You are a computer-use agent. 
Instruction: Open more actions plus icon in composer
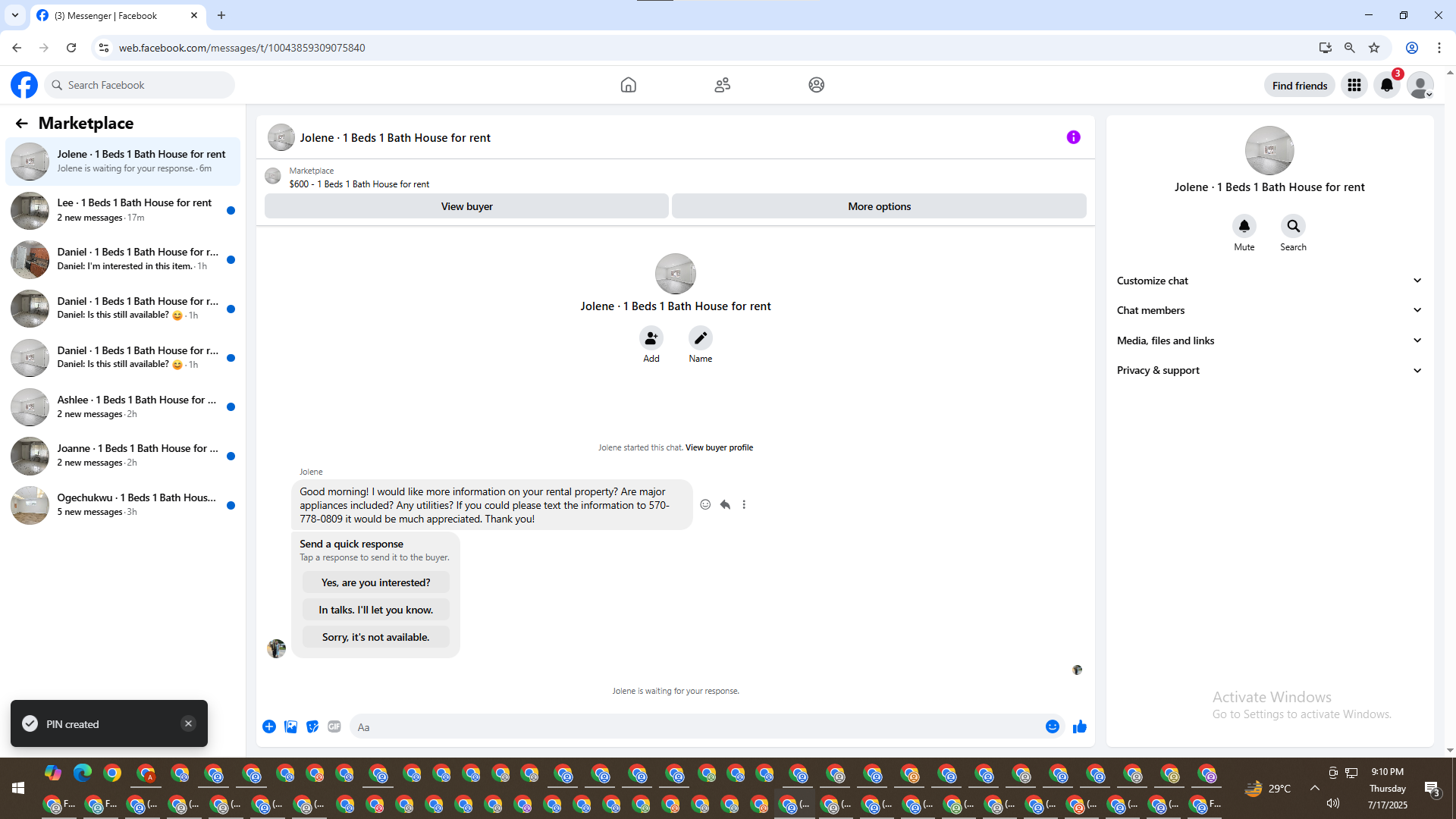pos(269,727)
